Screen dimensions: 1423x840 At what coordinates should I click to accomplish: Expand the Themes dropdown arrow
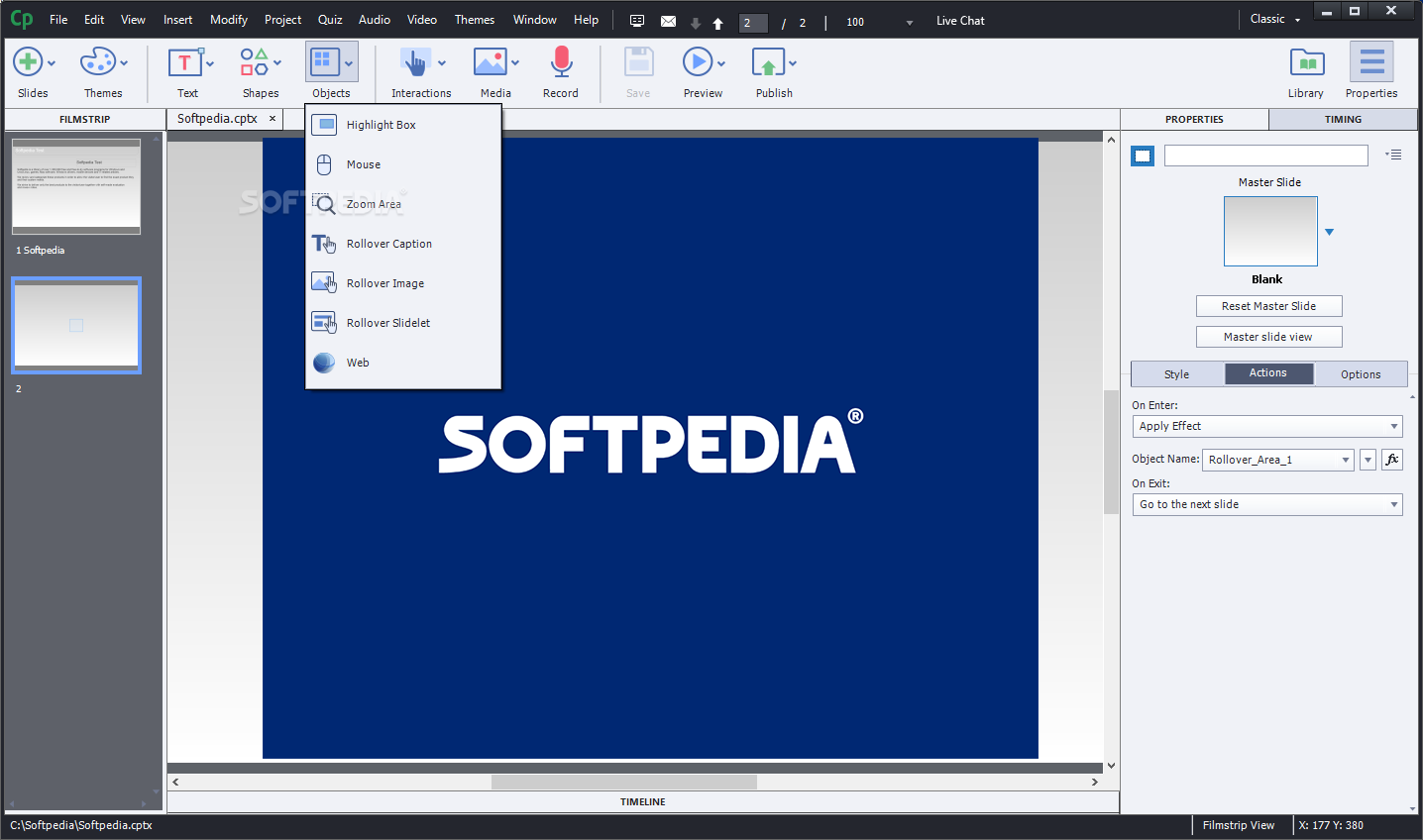click(x=124, y=63)
